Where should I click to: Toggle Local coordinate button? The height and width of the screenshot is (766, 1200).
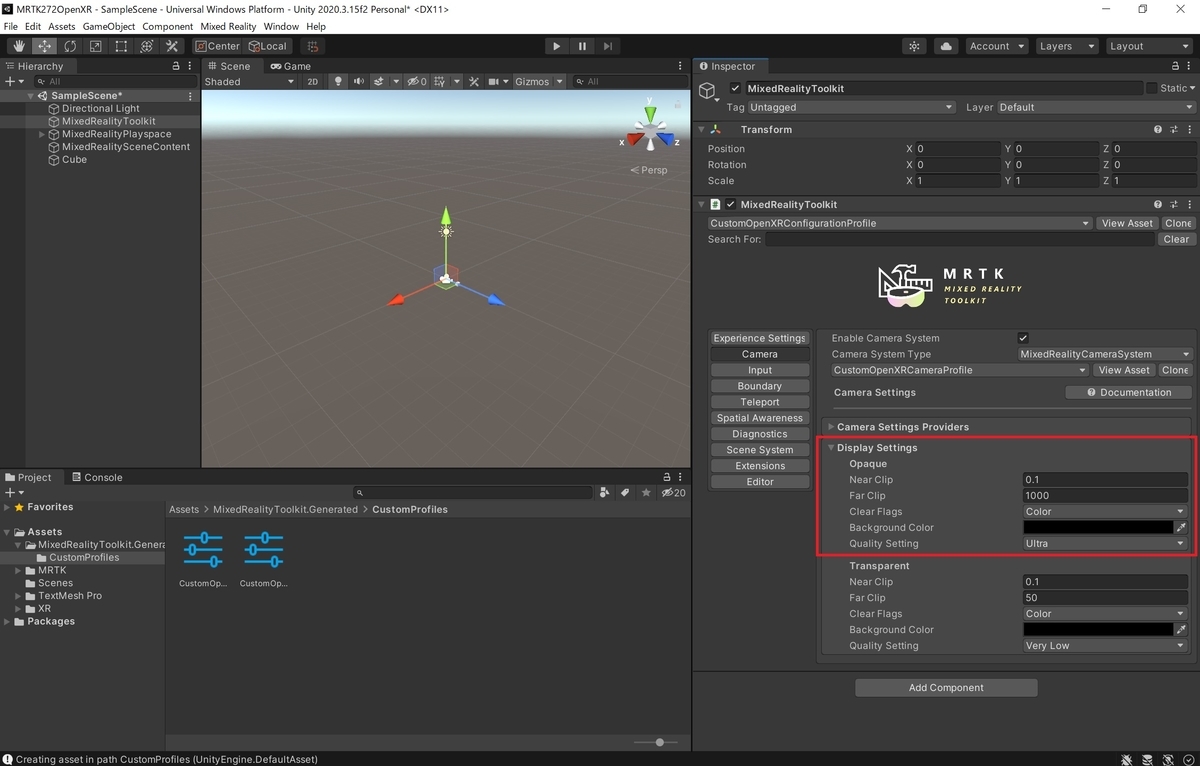268,46
